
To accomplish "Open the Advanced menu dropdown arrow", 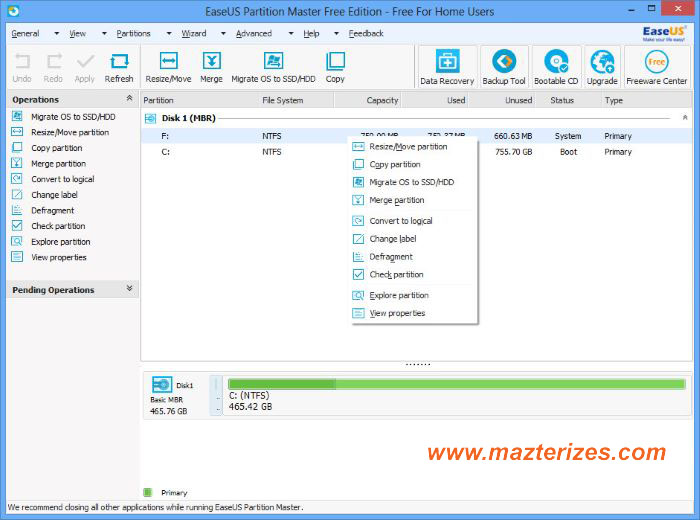I will pos(291,33).
